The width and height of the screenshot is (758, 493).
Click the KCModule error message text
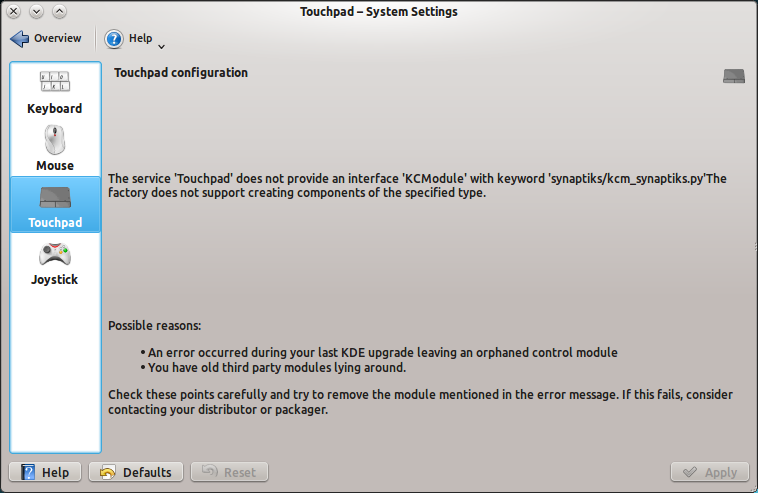pyautogui.click(x=417, y=186)
